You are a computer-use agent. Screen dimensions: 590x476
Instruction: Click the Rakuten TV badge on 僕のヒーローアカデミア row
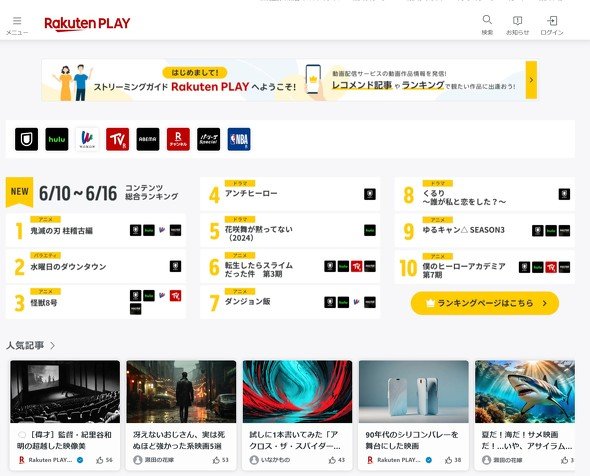[x=551, y=267]
